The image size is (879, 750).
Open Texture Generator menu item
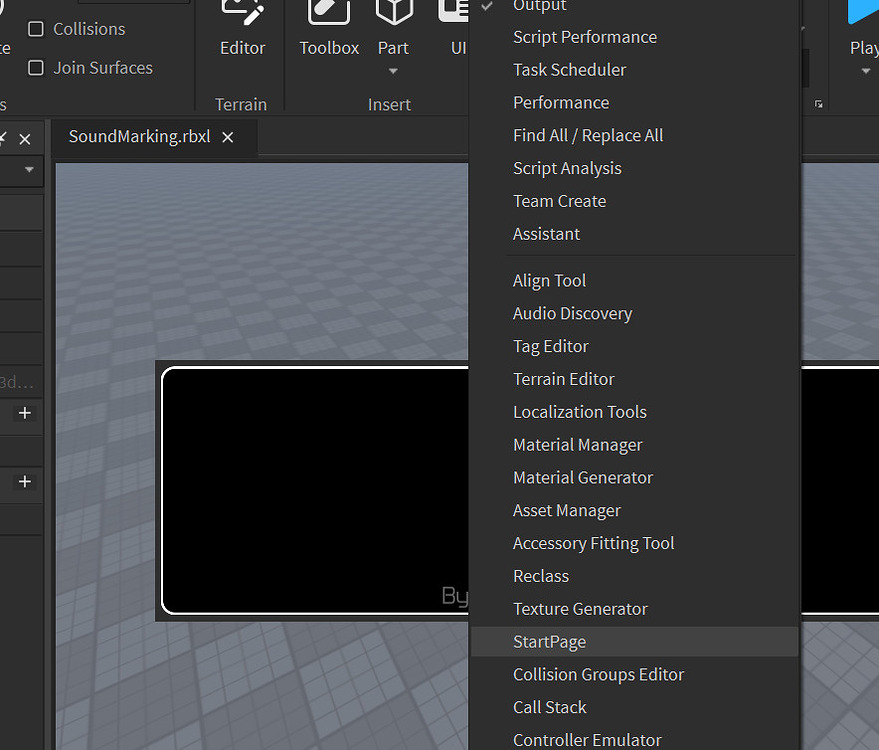pos(634,609)
